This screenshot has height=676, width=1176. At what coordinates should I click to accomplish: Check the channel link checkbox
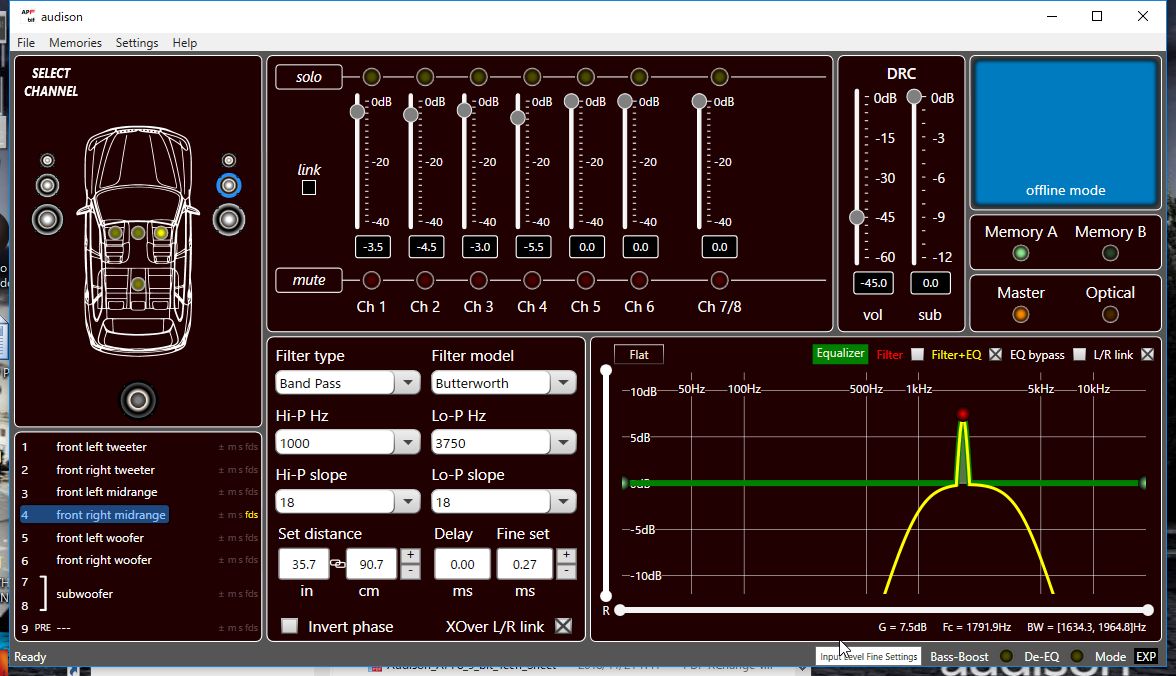[x=309, y=188]
